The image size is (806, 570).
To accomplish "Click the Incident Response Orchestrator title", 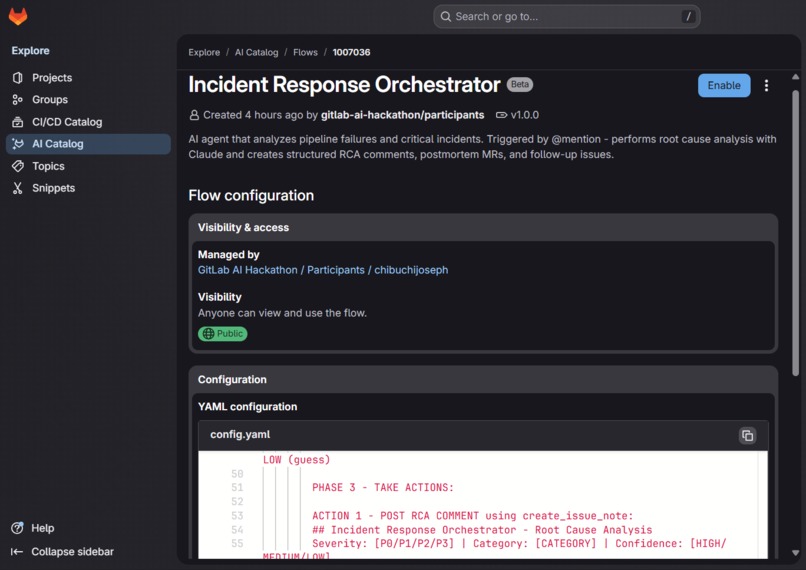I will point(344,85).
